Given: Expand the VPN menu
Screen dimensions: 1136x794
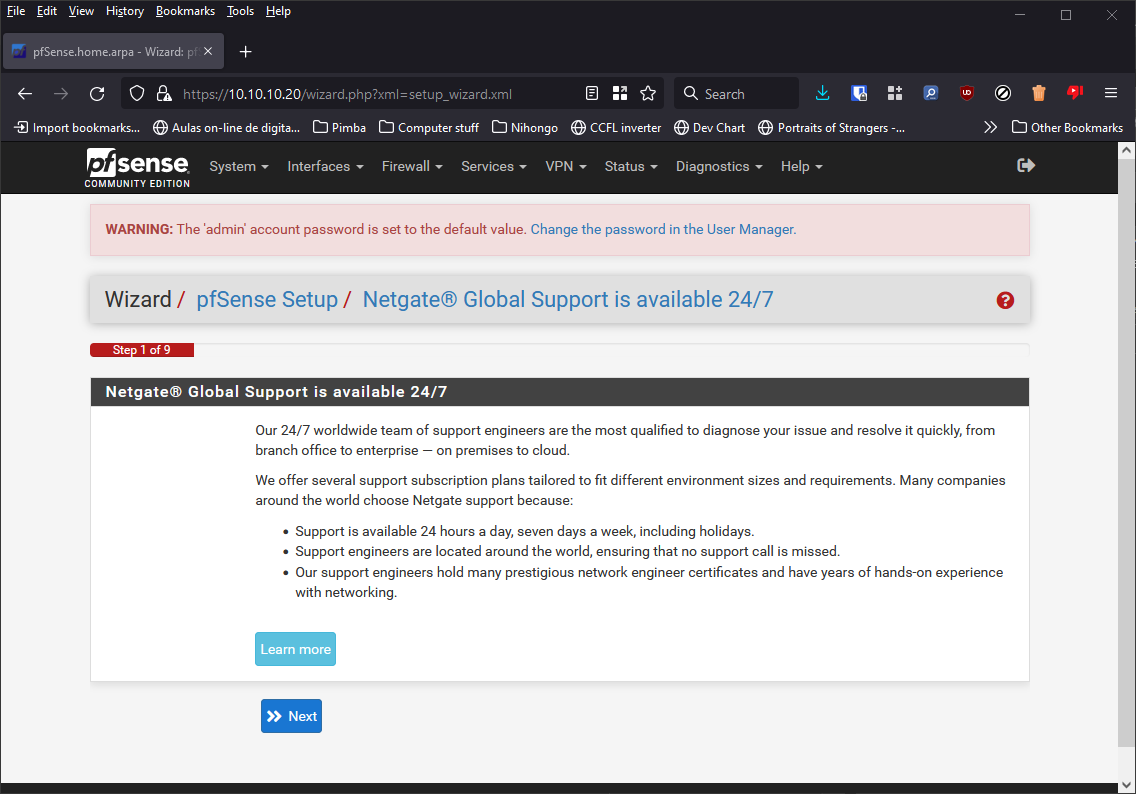Looking at the screenshot, I should tap(565, 166).
